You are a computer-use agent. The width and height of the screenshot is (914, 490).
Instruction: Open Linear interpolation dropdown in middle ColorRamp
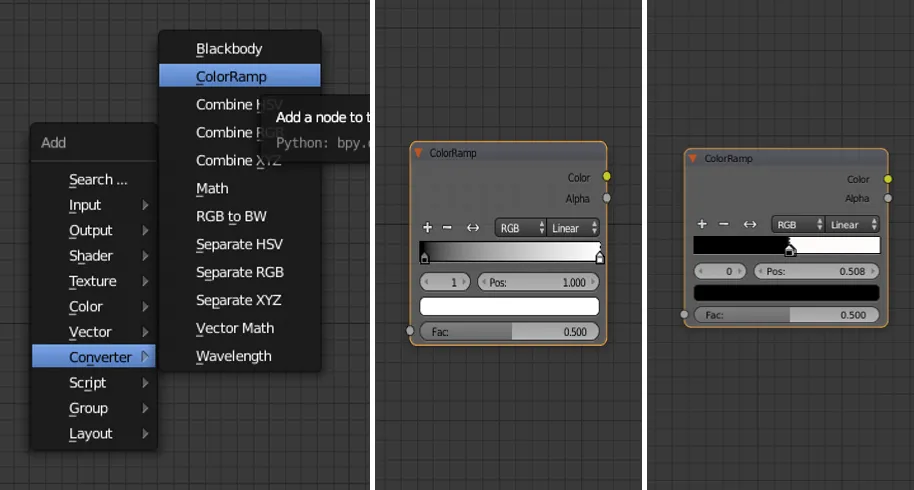pos(573,228)
